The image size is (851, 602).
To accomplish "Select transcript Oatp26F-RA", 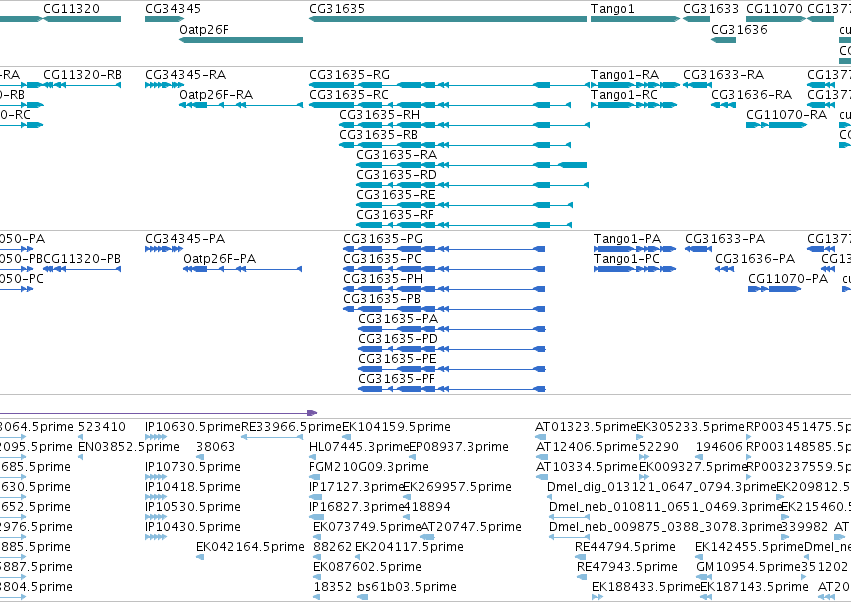I will tap(241, 105).
